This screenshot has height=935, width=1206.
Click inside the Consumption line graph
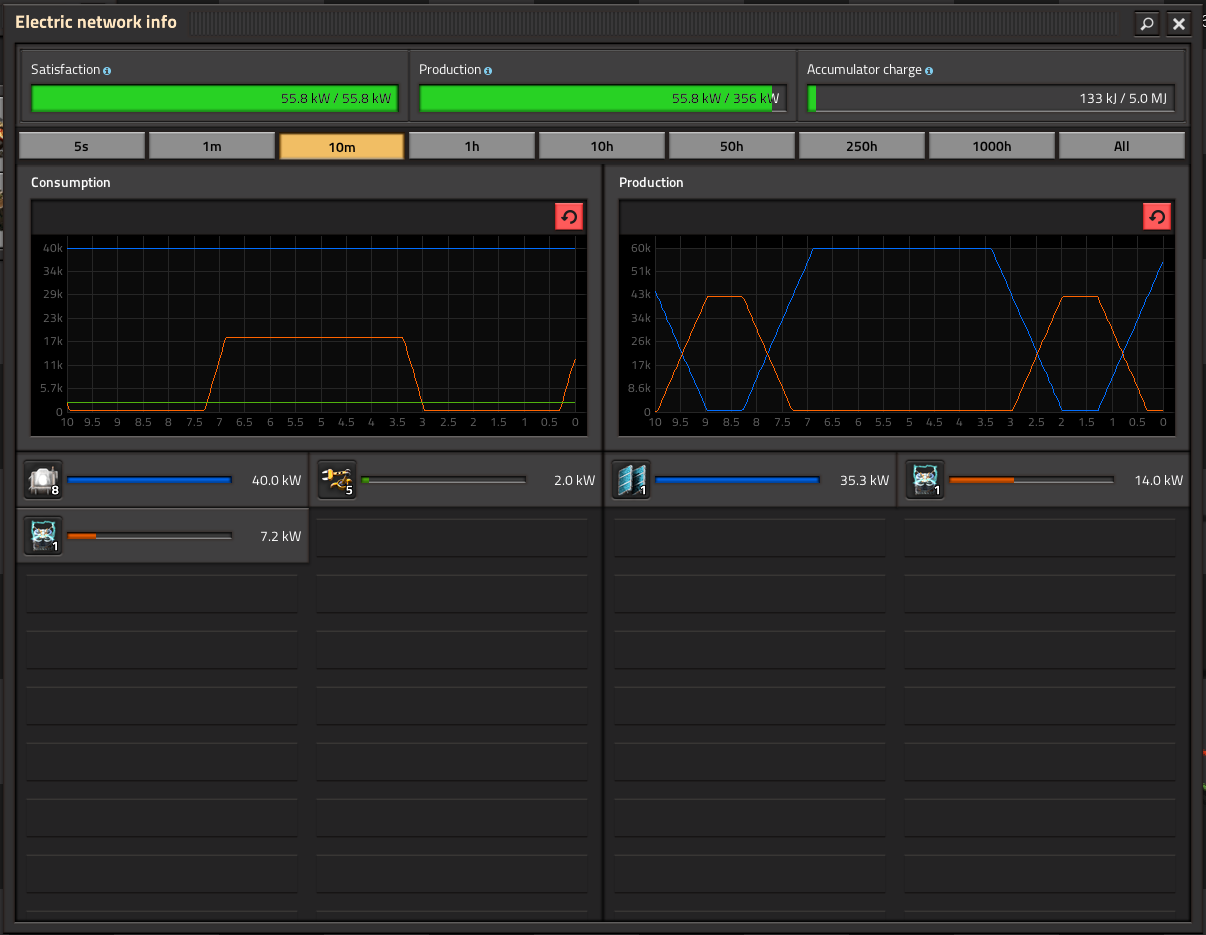click(x=309, y=335)
